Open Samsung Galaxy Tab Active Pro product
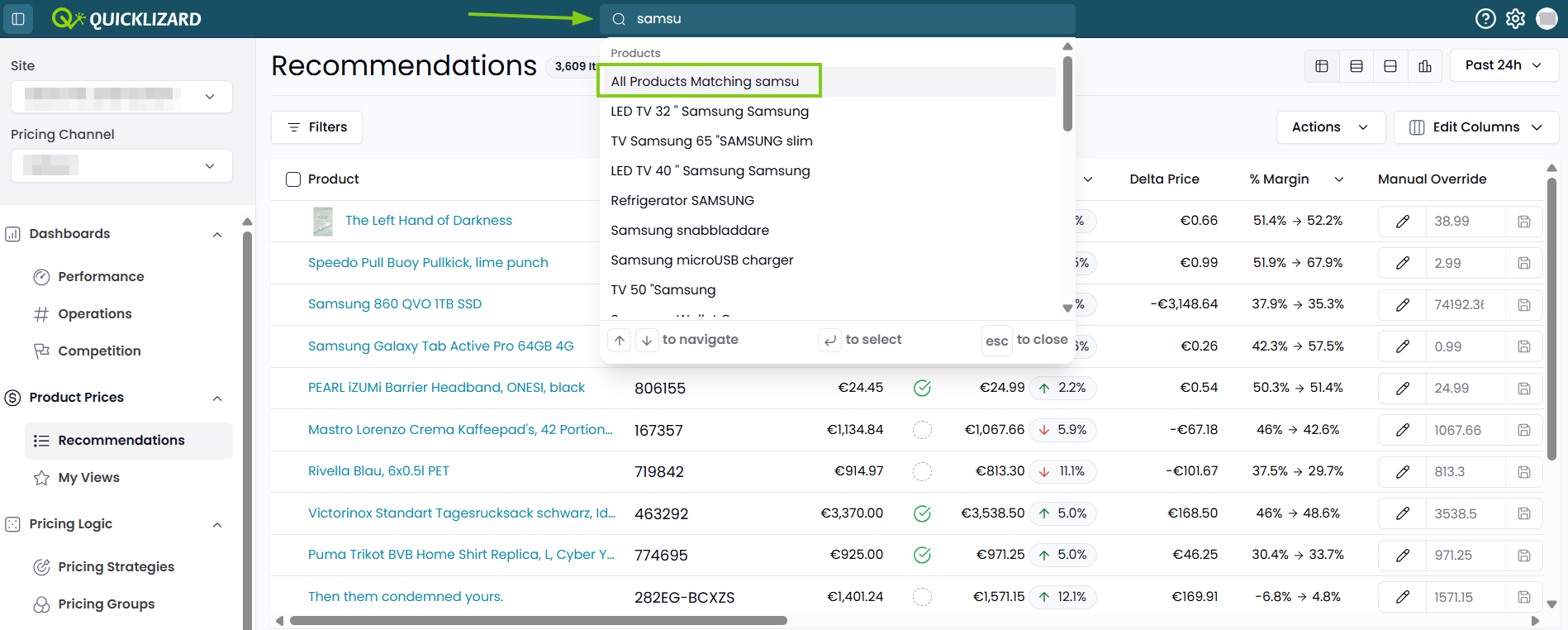Screen dimensions: 1568x630 tap(441, 346)
